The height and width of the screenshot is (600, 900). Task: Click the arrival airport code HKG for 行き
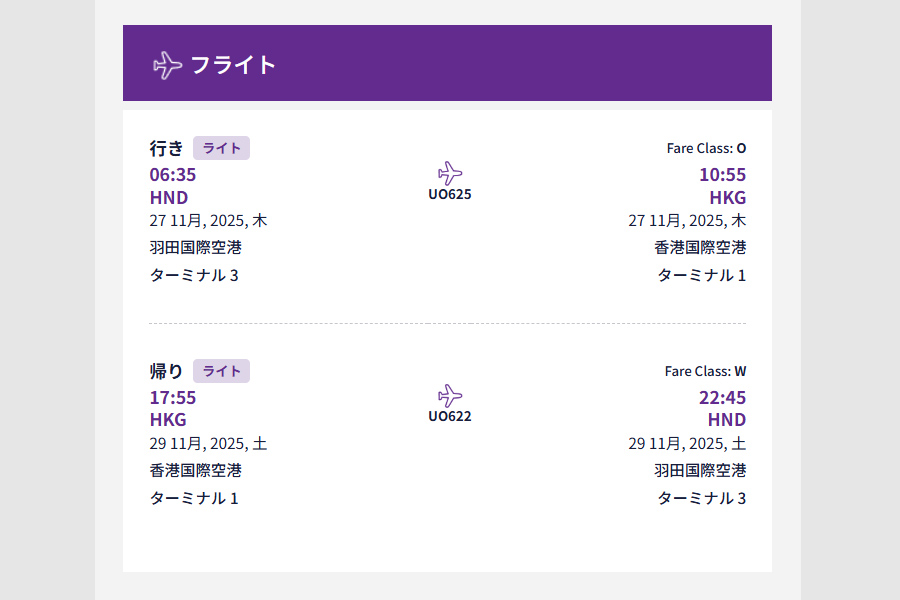point(727,198)
